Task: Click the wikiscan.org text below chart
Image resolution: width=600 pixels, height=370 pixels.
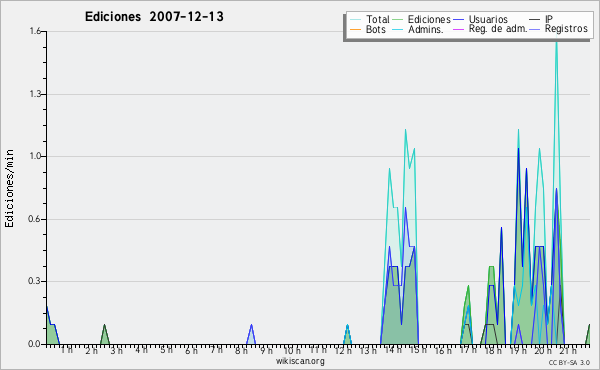Action: pos(300,361)
